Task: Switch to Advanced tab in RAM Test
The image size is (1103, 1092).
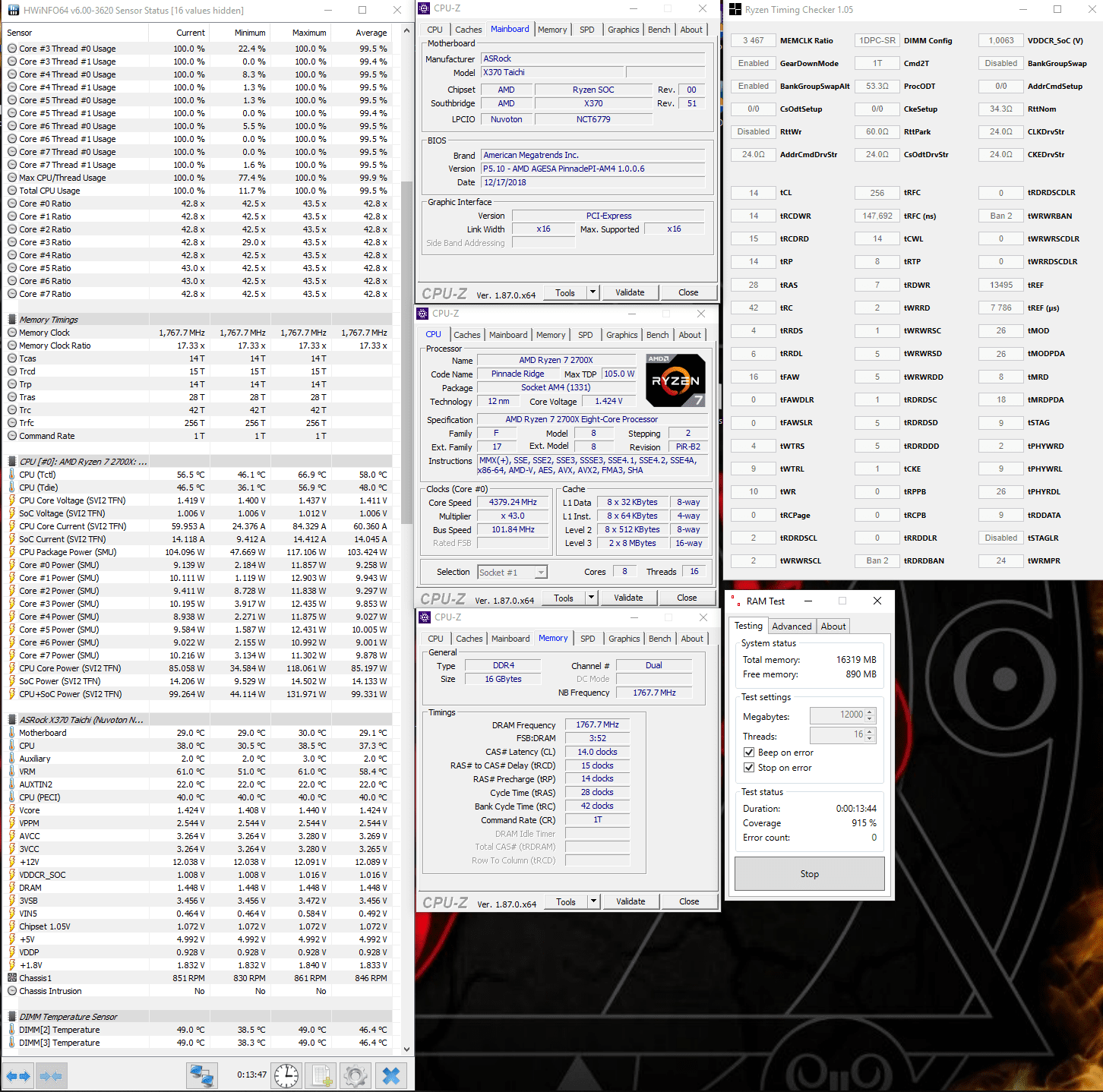Action: (792, 626)
